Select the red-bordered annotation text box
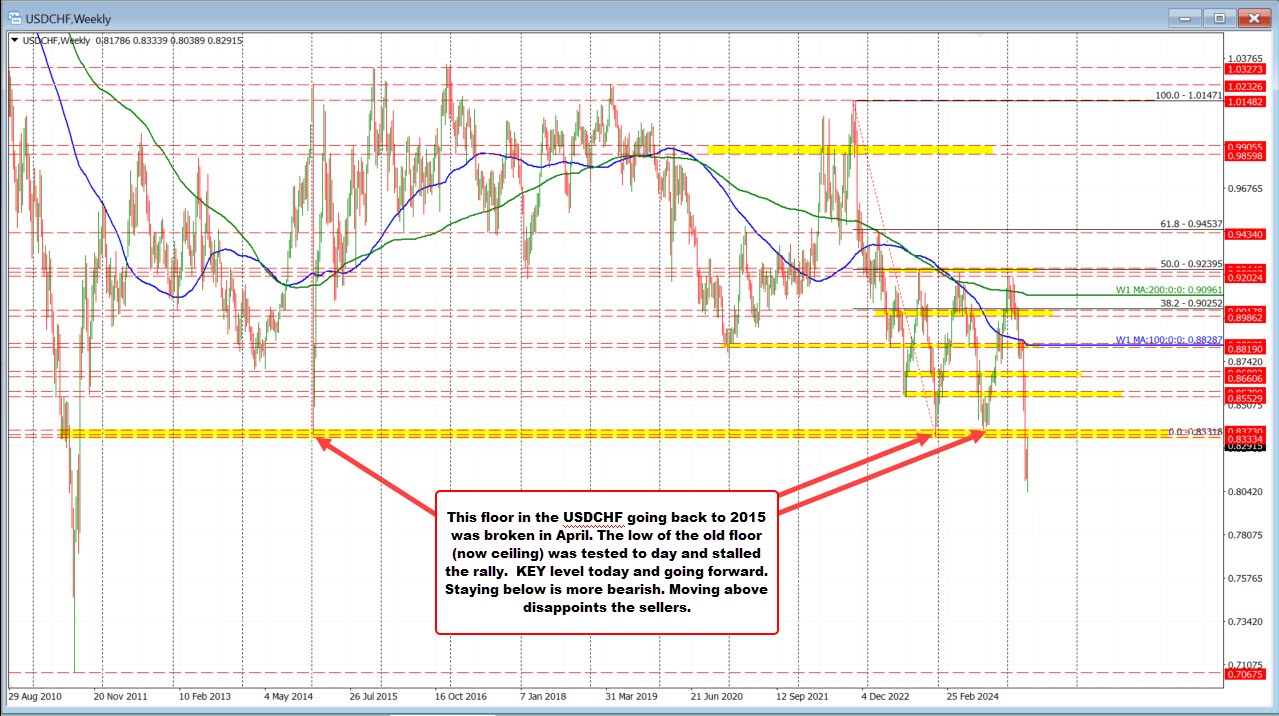The image size is (1279, 716). click(606, 561)
